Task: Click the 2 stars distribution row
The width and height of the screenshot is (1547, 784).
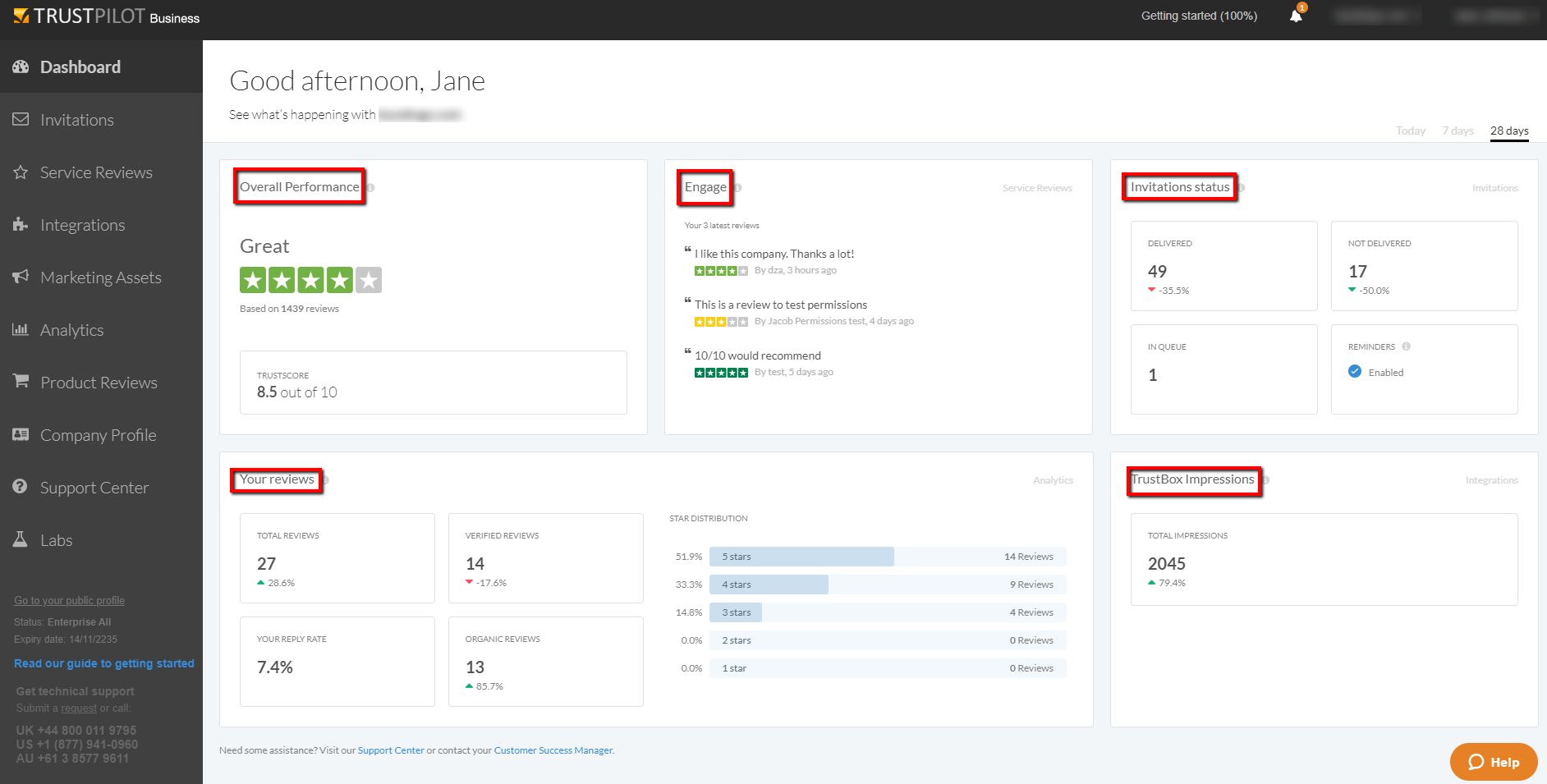Action: pos(888,640)
